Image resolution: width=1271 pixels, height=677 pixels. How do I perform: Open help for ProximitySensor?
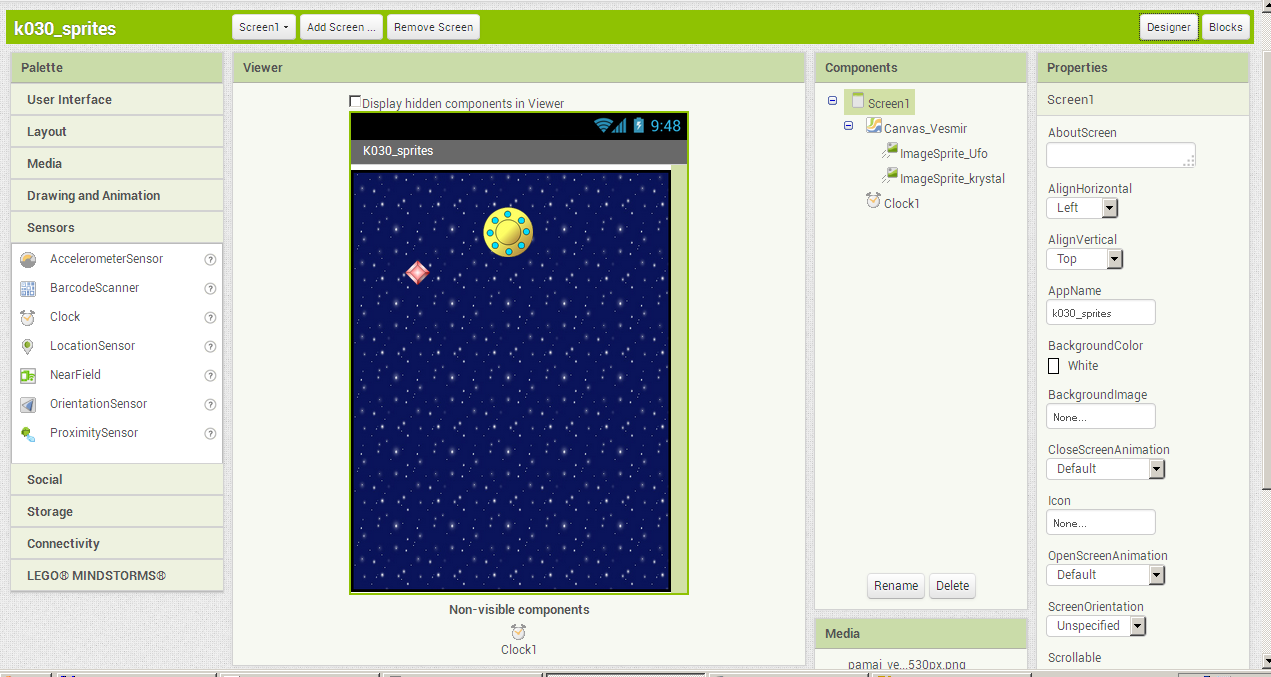210,433
